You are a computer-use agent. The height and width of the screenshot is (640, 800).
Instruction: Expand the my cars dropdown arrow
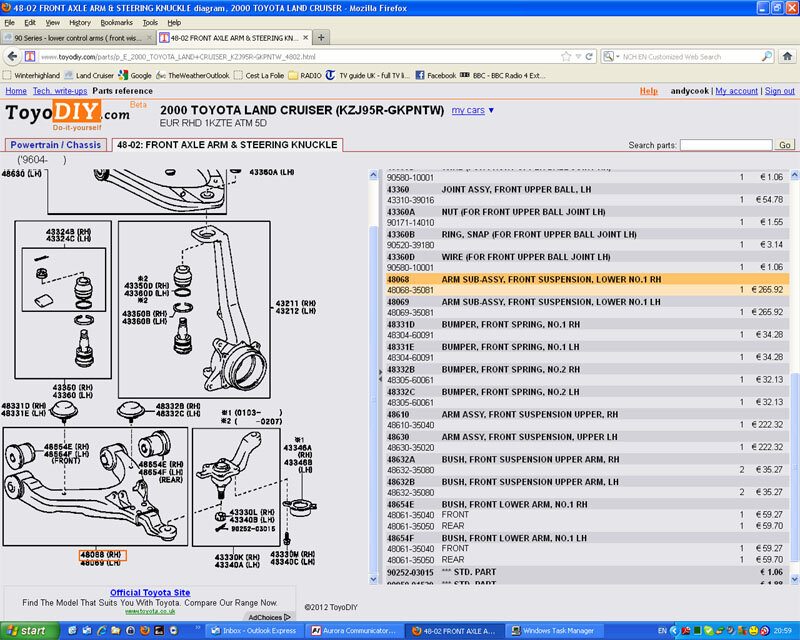click(x=491, y=110)
